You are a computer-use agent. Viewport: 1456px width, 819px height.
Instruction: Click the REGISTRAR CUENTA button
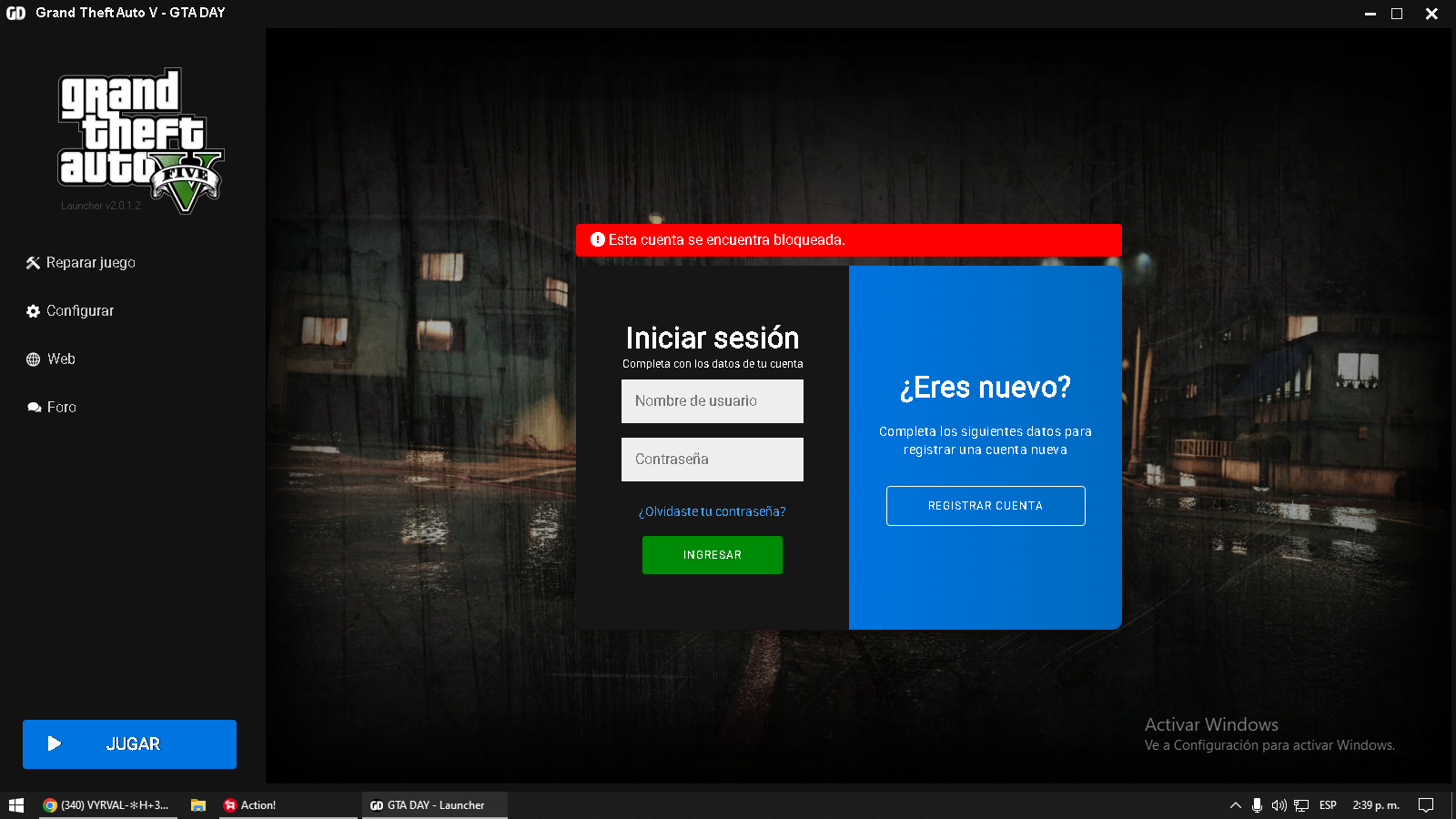[985, 506]
